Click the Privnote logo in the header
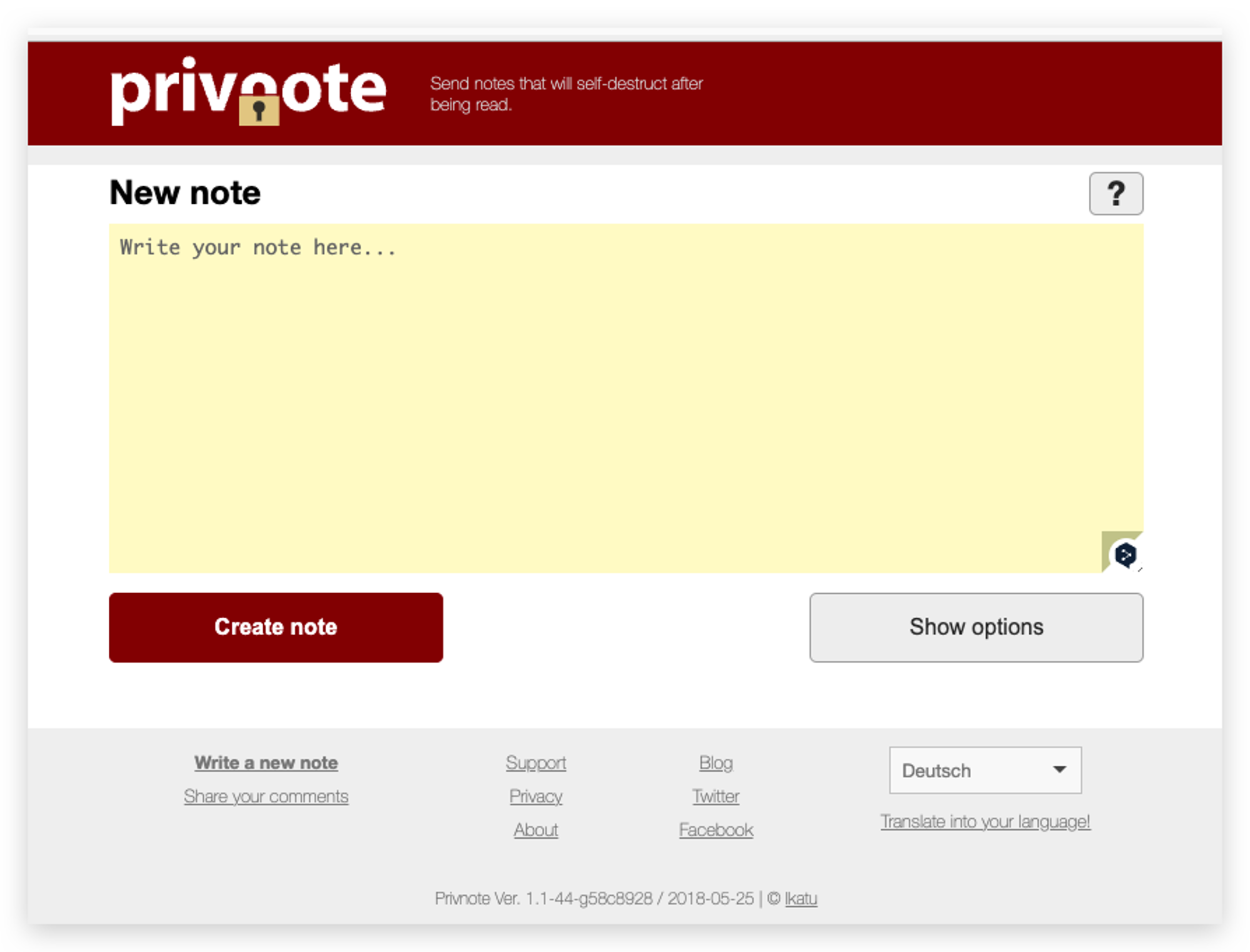The width and height of the screenshot is (1250, 952). point(248,91)
